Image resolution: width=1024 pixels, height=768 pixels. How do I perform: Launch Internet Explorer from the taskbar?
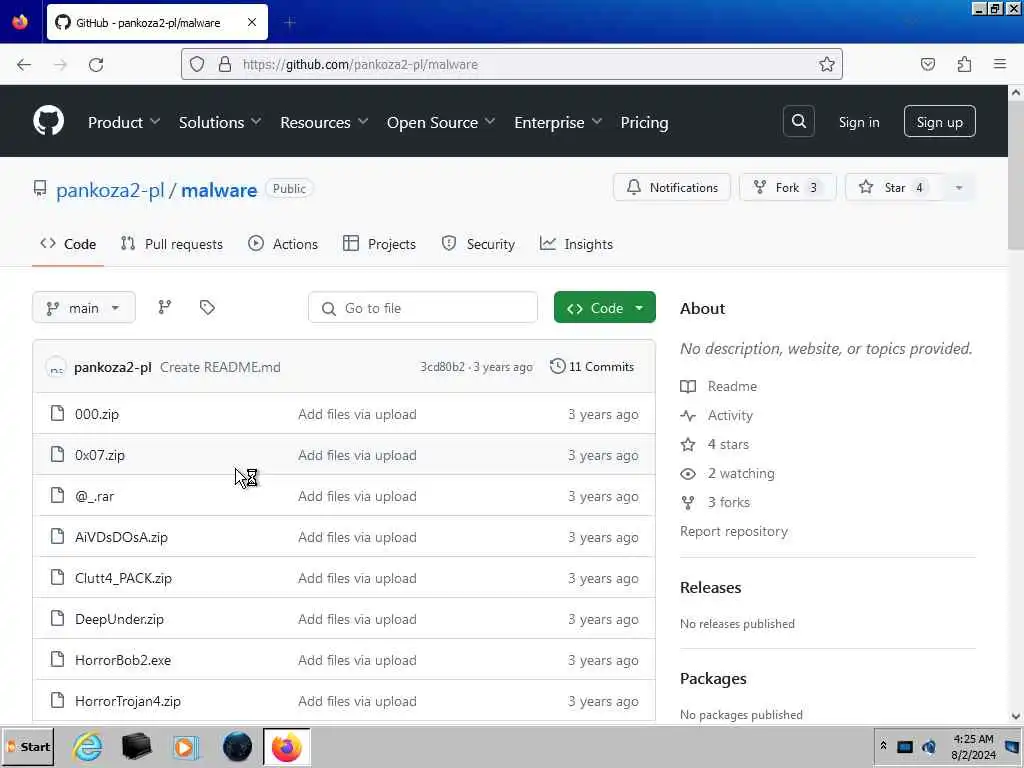point(88,746)
